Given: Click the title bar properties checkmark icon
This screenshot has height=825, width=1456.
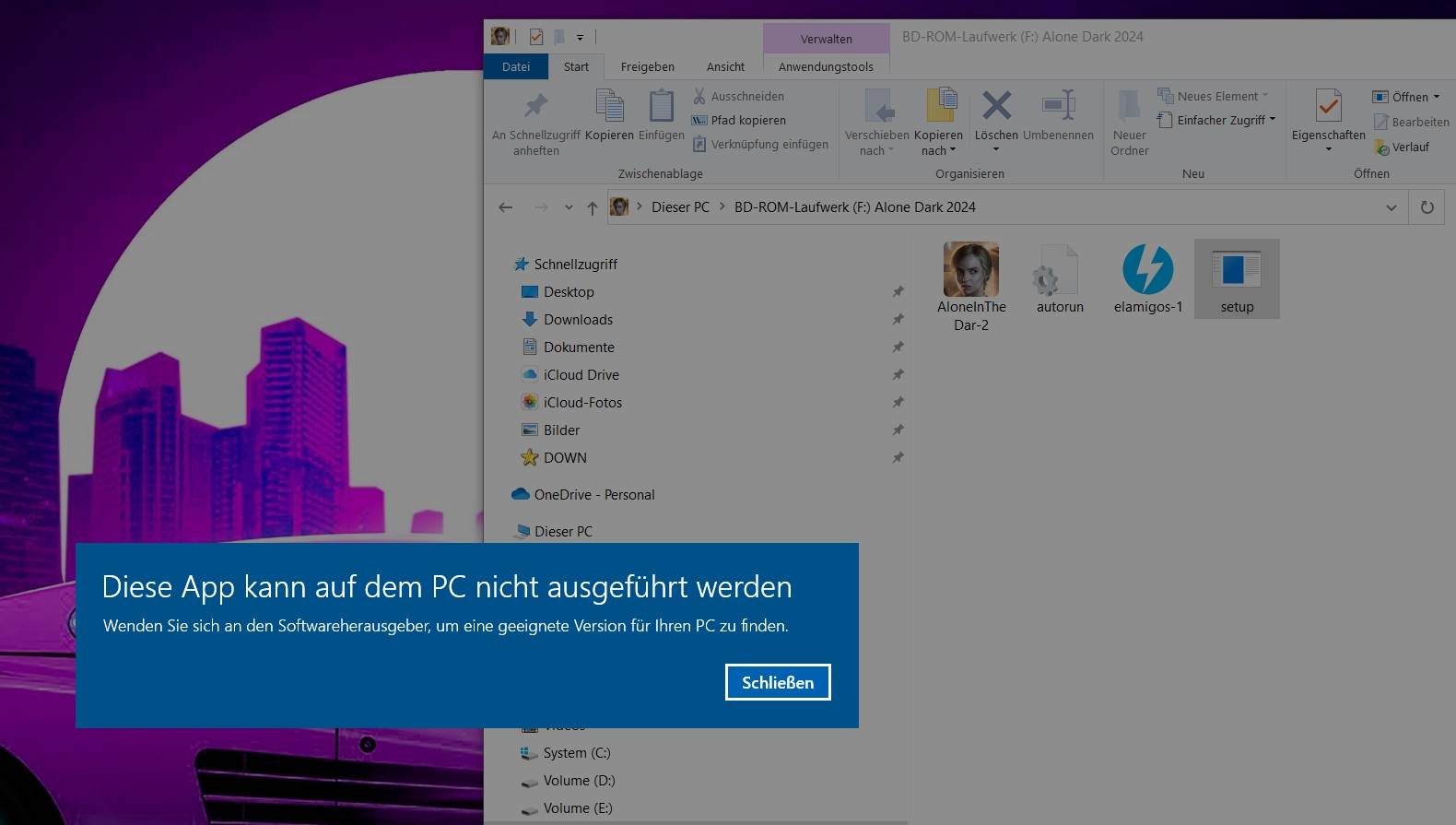Looking at the screenshot, I should pyautogui.click(x=536, y=37).
